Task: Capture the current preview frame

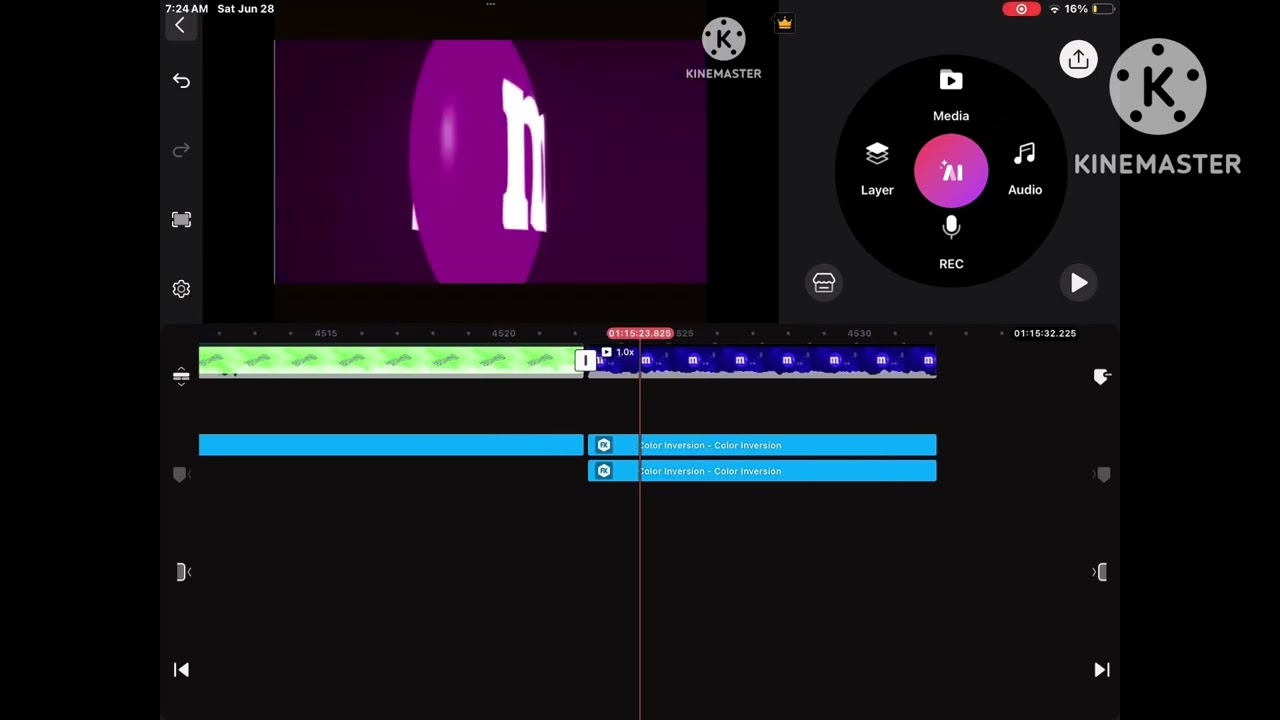Action: tap(181, 220)
